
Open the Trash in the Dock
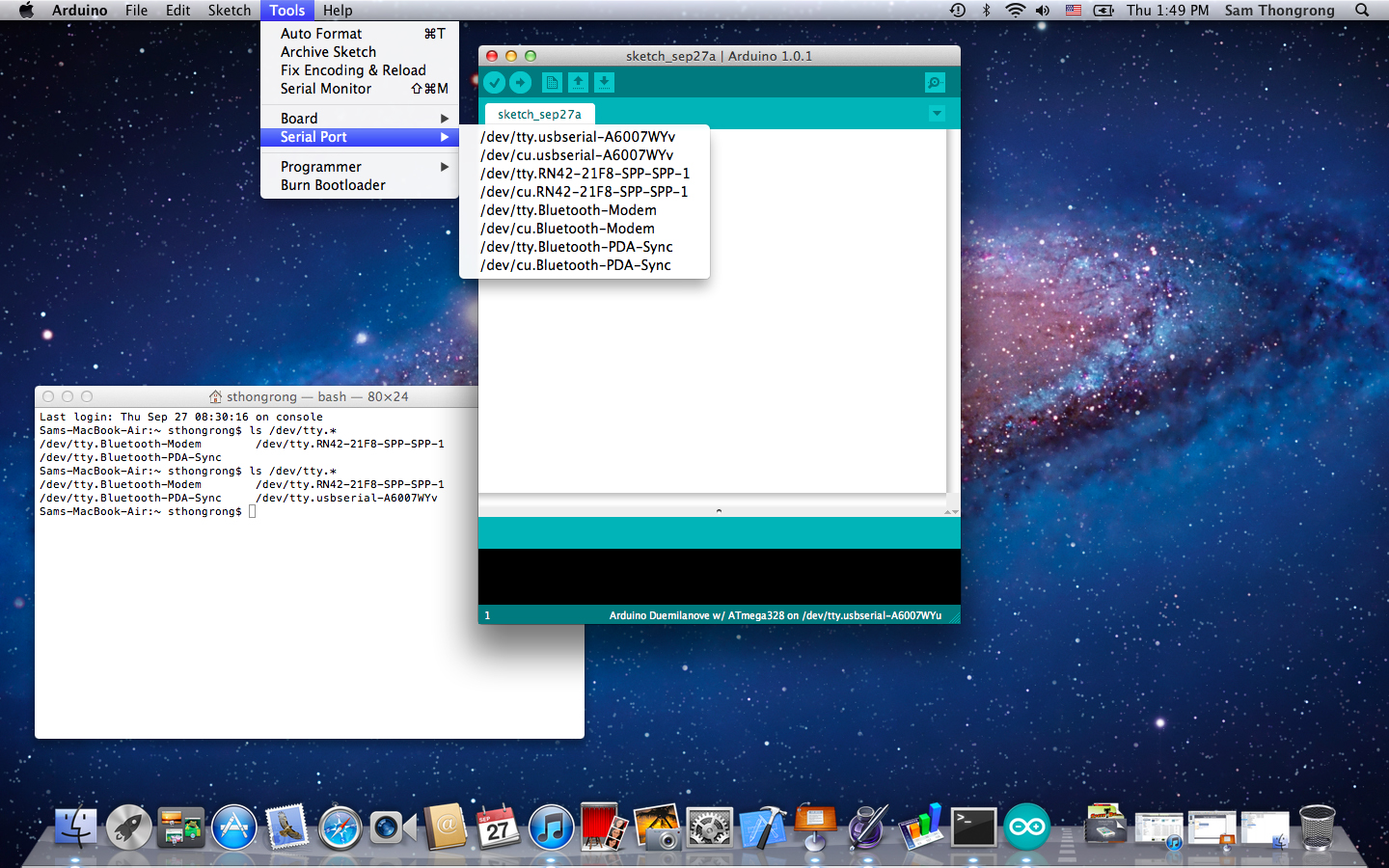tap(1317, 827)
